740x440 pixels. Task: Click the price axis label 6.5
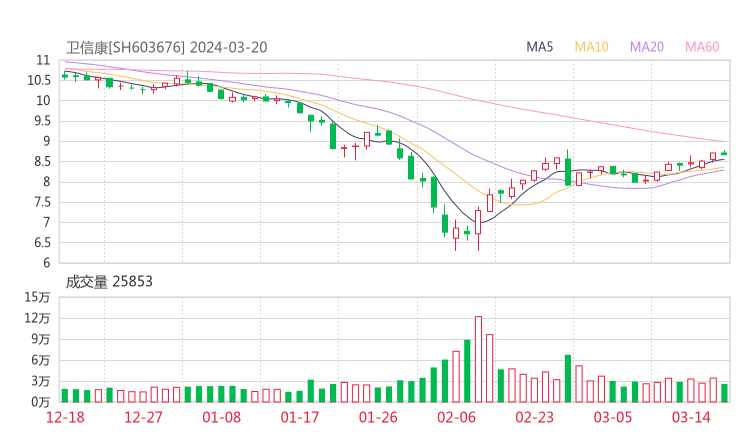(x=41, y=243)
